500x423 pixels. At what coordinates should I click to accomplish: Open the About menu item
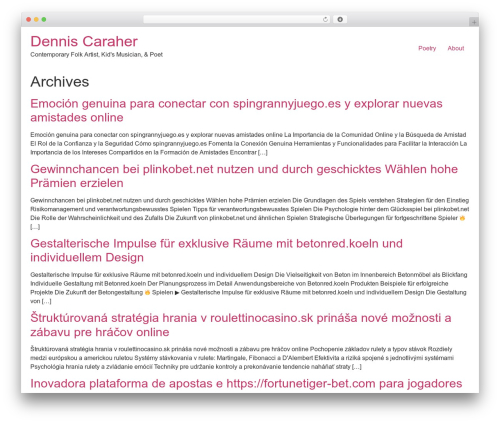click(456, 48)
